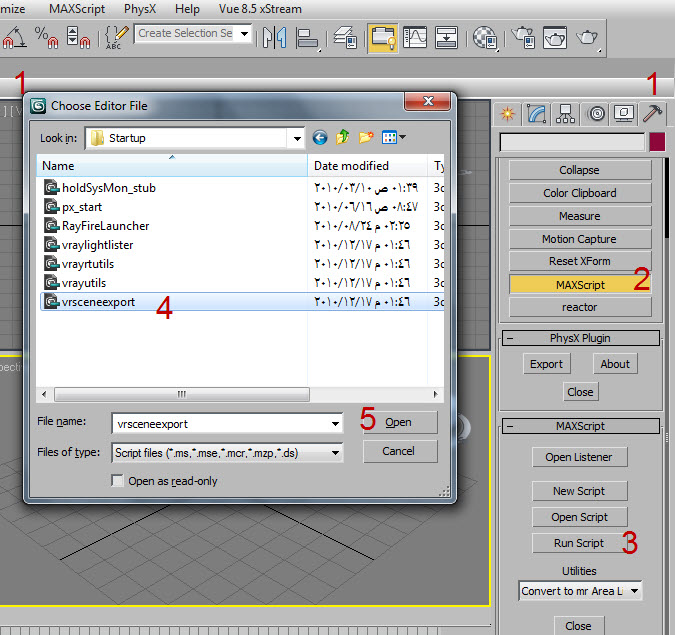The width and height of the screenshot is (675, 635).
Task: Expand the Utilities script dropdown list
Action: pos(635,591)
